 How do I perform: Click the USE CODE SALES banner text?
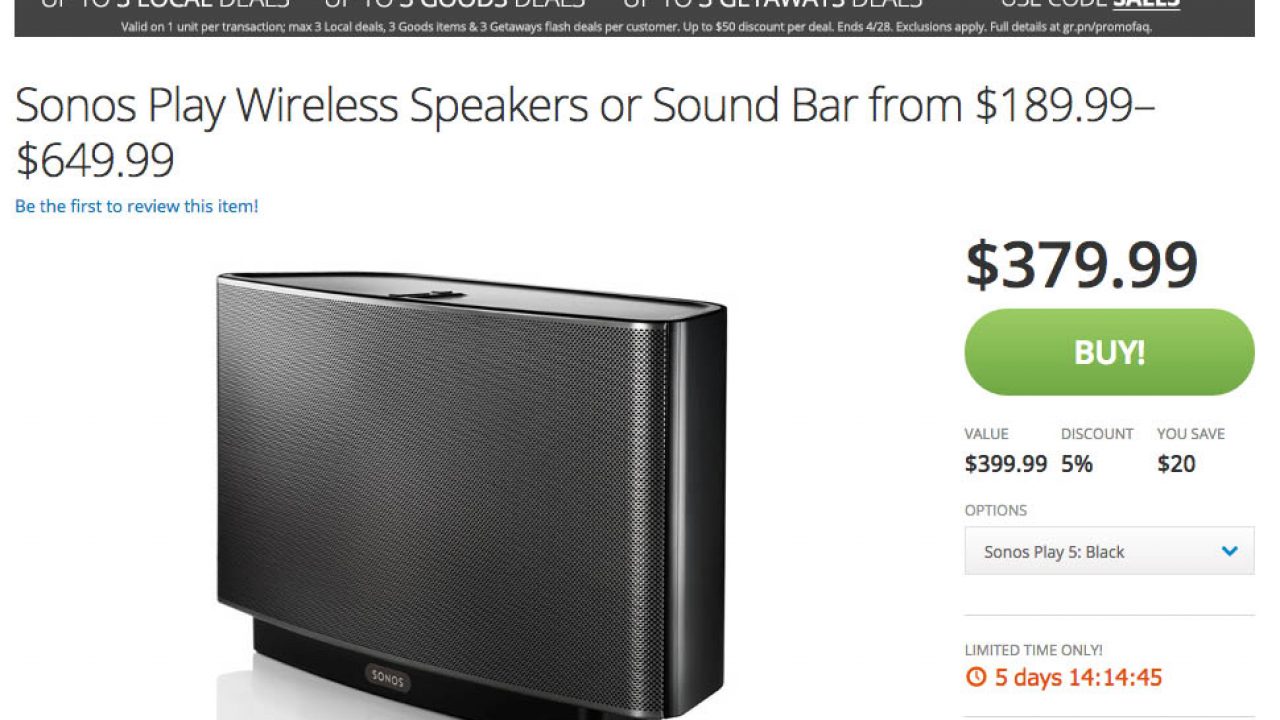1090,4
